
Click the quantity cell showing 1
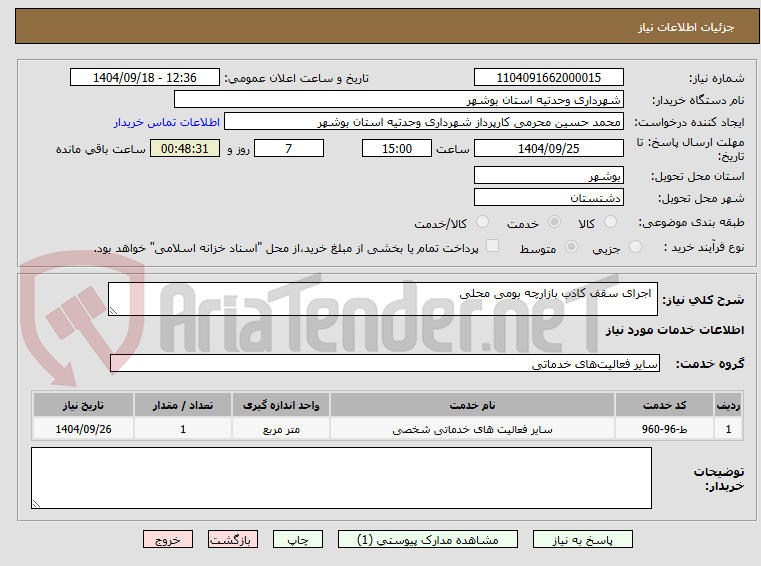[x=183, y=429]
